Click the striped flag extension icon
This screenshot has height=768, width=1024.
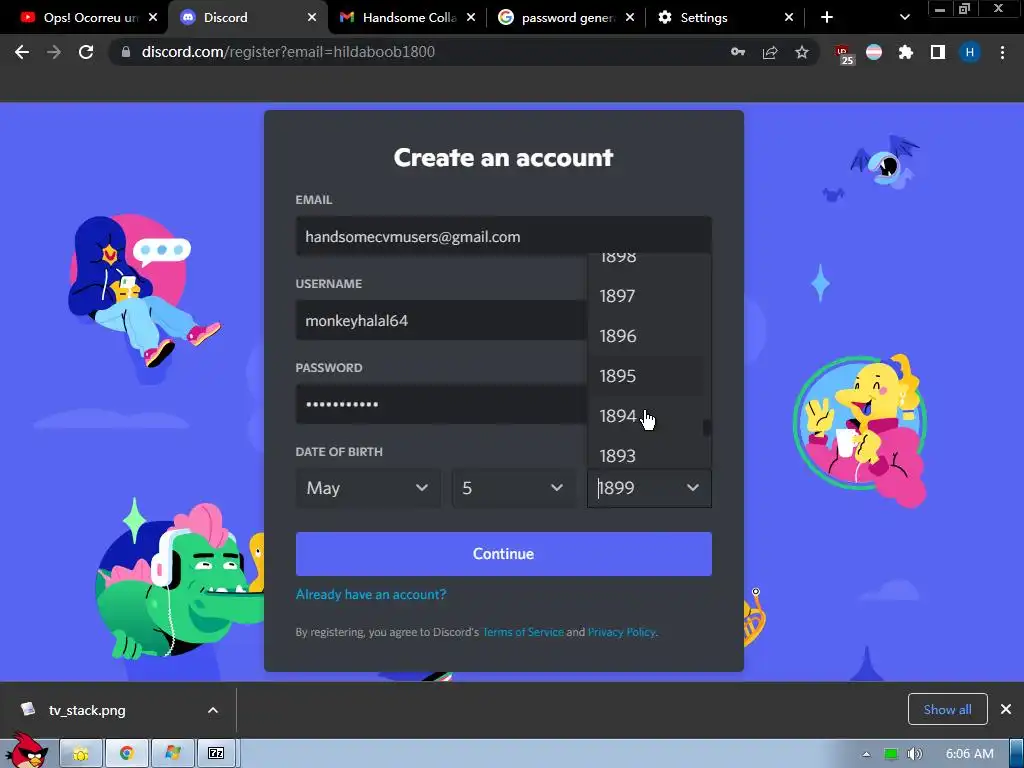(874, 52)
